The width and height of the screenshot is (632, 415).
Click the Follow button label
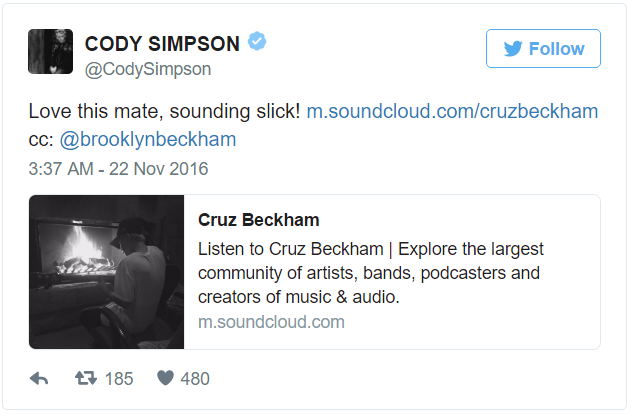556,49
